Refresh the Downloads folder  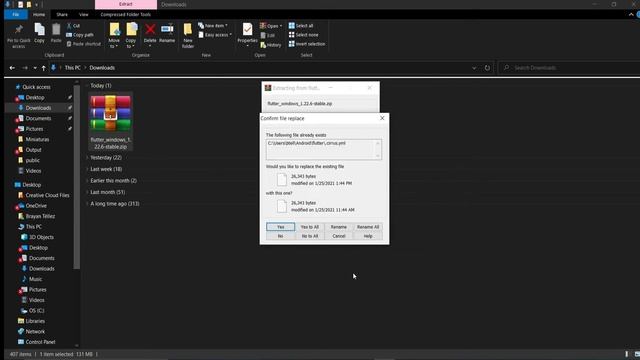tap(487, 68)
